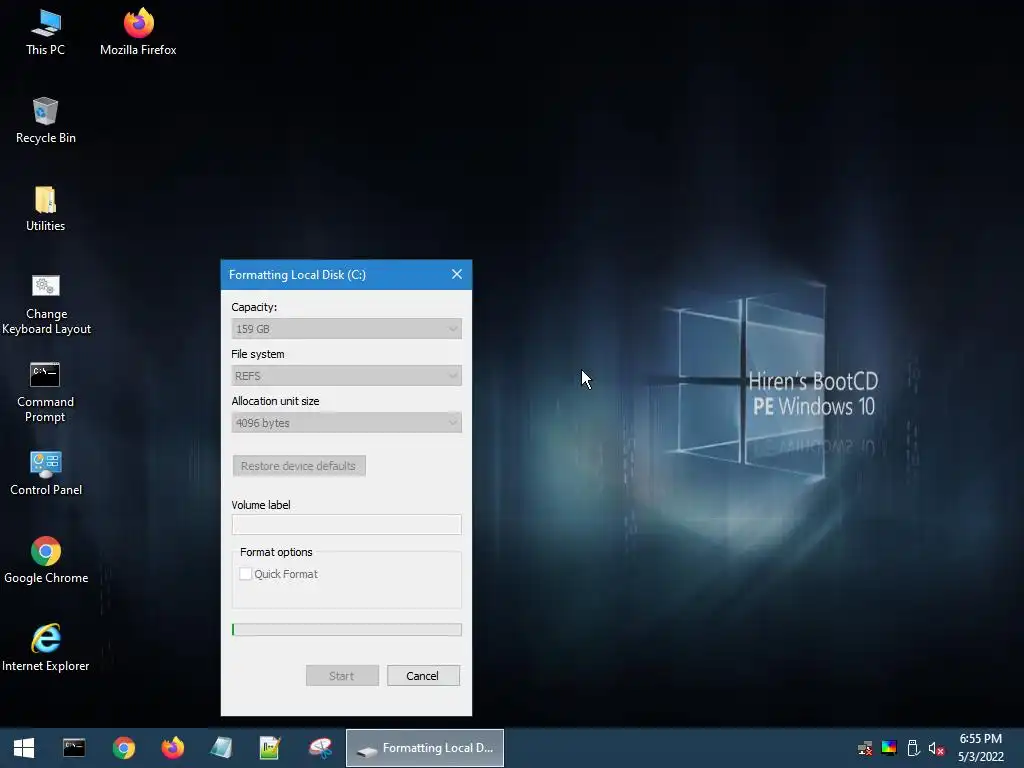The image size is (1024, 768).
Task: Toggle the Quick Format checkbox
Action: click(x=246, y=574)
